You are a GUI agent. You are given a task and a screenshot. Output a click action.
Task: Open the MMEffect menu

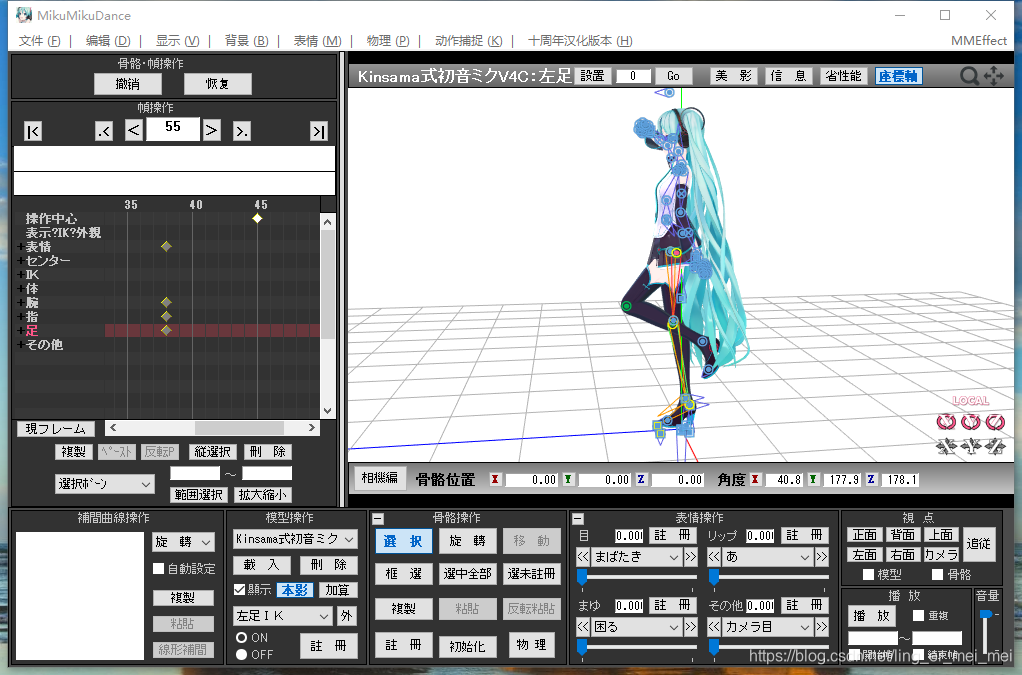(x=978, y=41)
